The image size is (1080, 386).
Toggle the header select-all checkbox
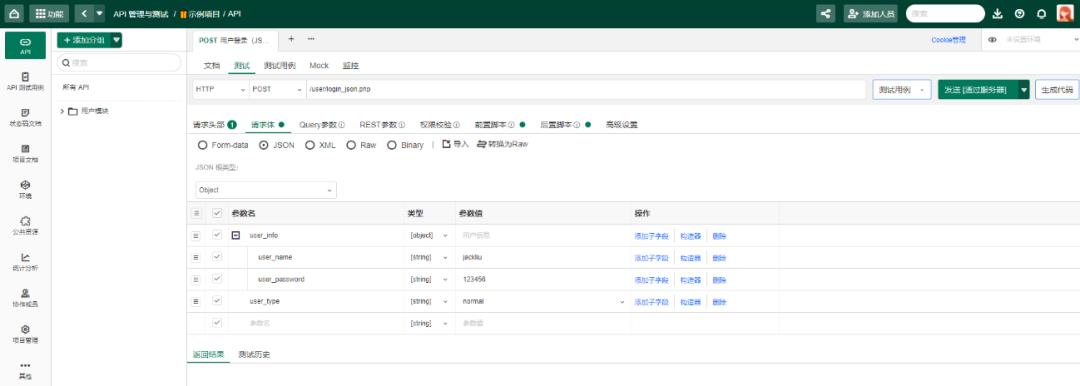(x=217, y=214)
